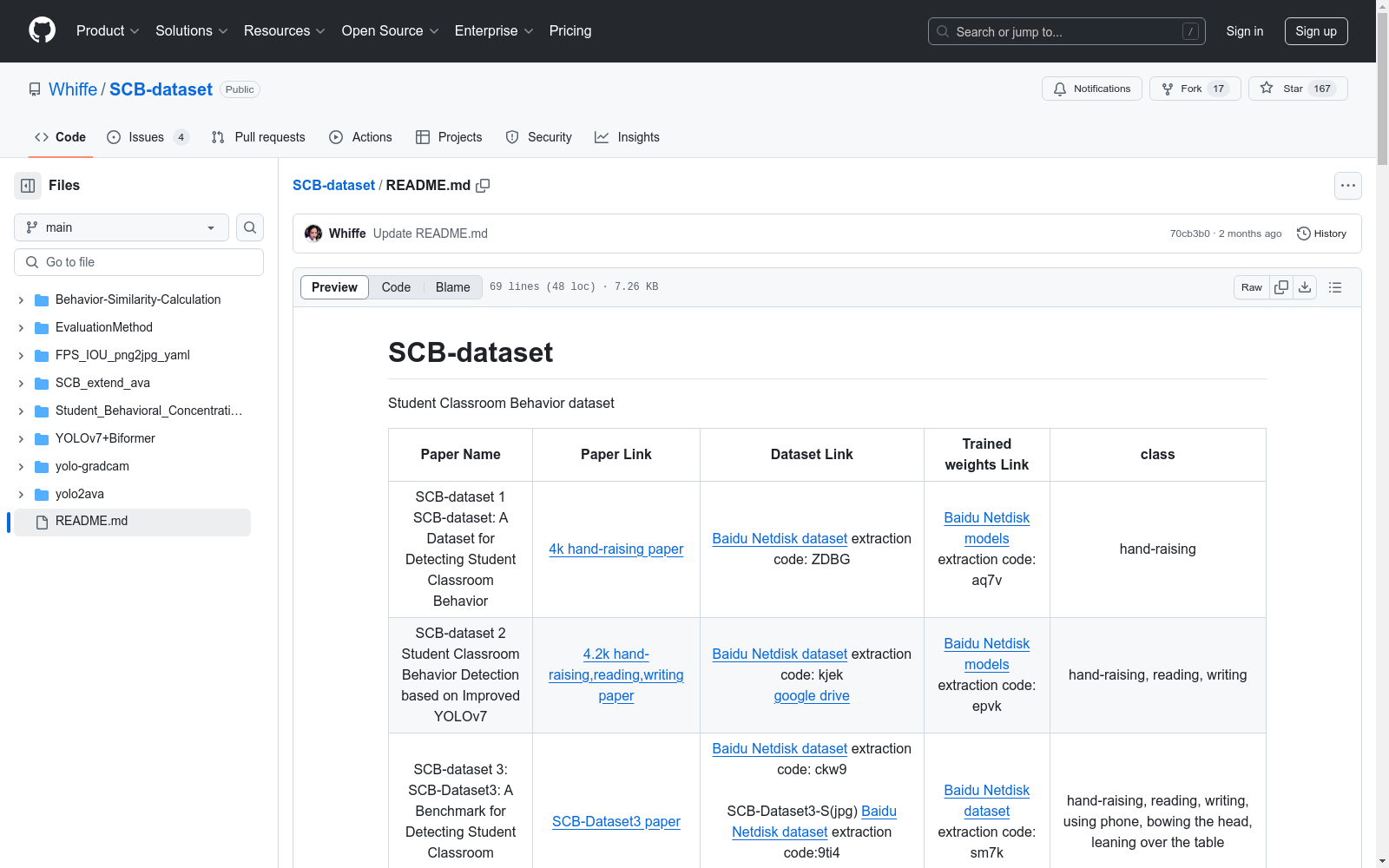Switch to Code view mode
Screen dimensions: 1389x868
396,287
